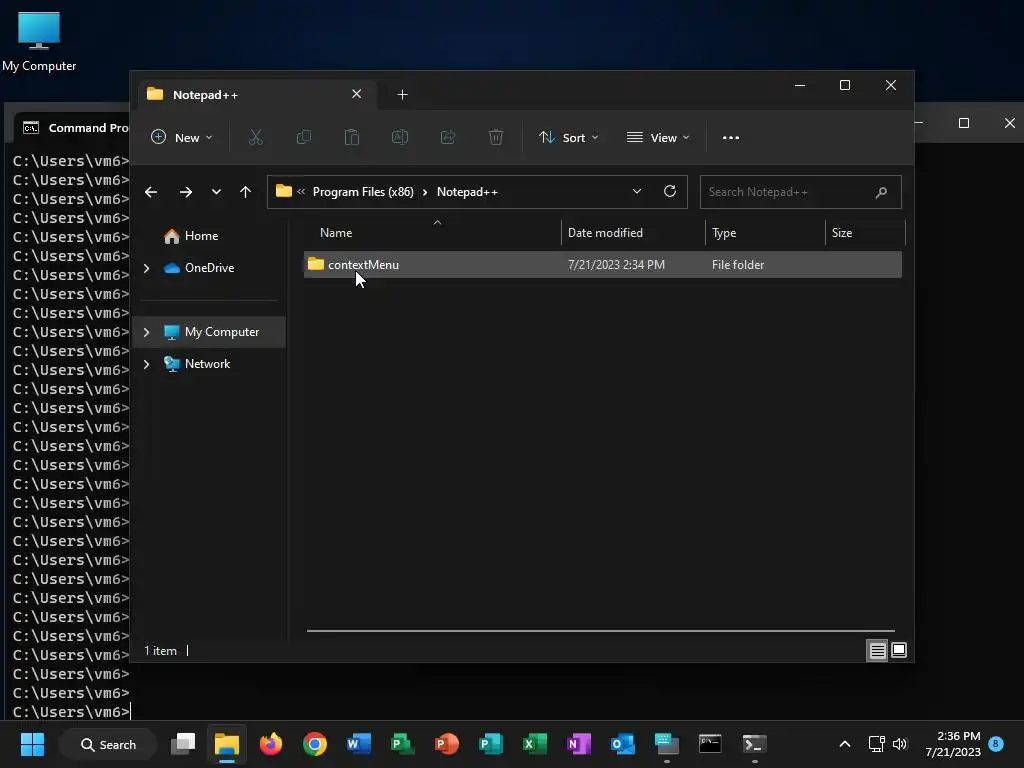The image size is (1024, 768).
Task: Open Task View on taskbar
Action: [x=183, y=744]
